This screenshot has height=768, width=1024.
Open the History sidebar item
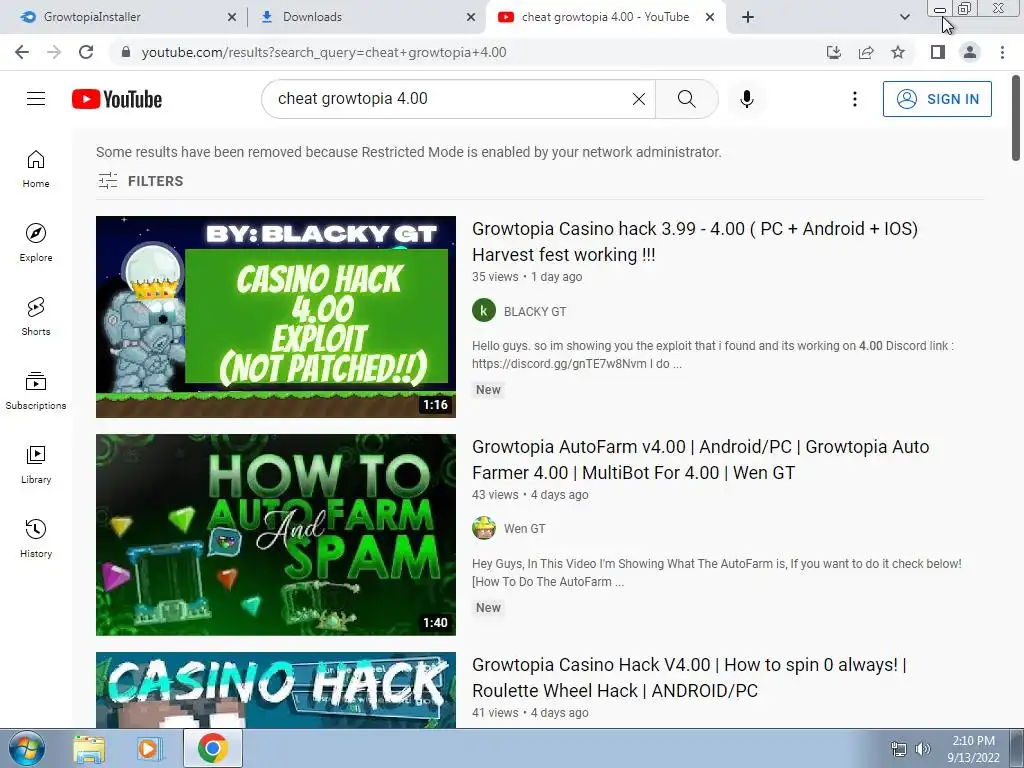[x=36, y=538]
